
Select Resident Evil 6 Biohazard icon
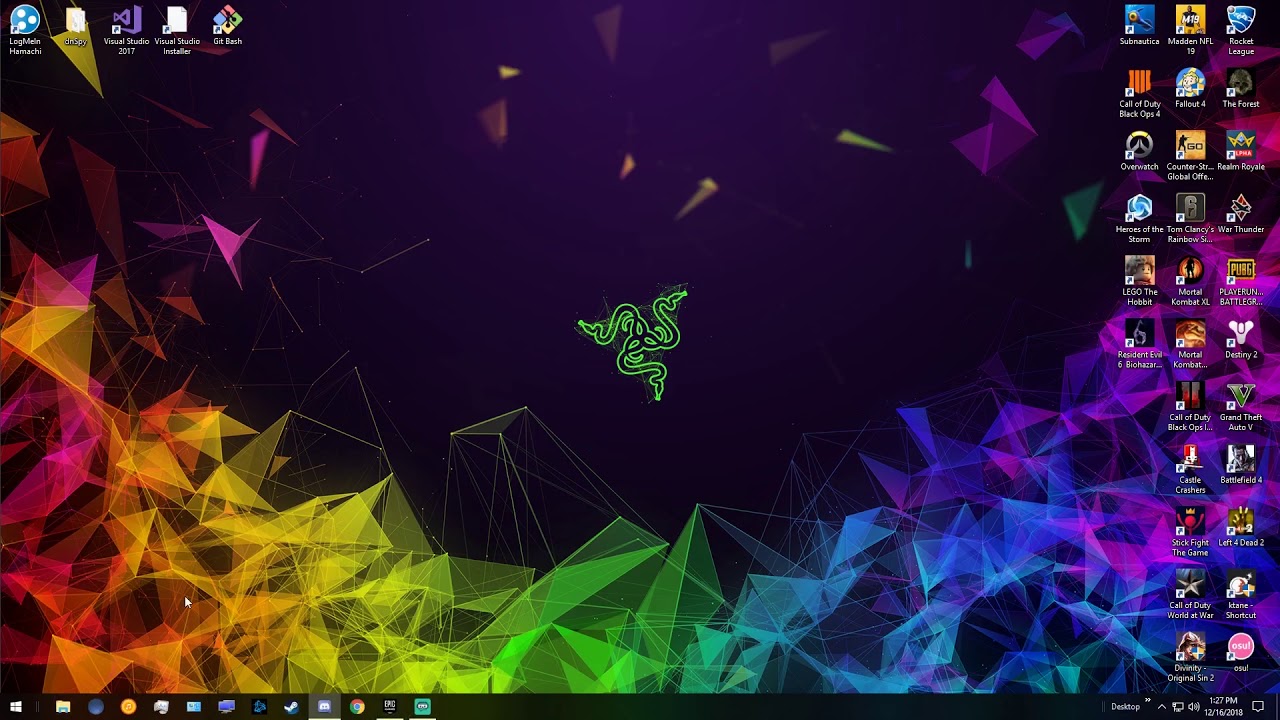point(1139,345)
